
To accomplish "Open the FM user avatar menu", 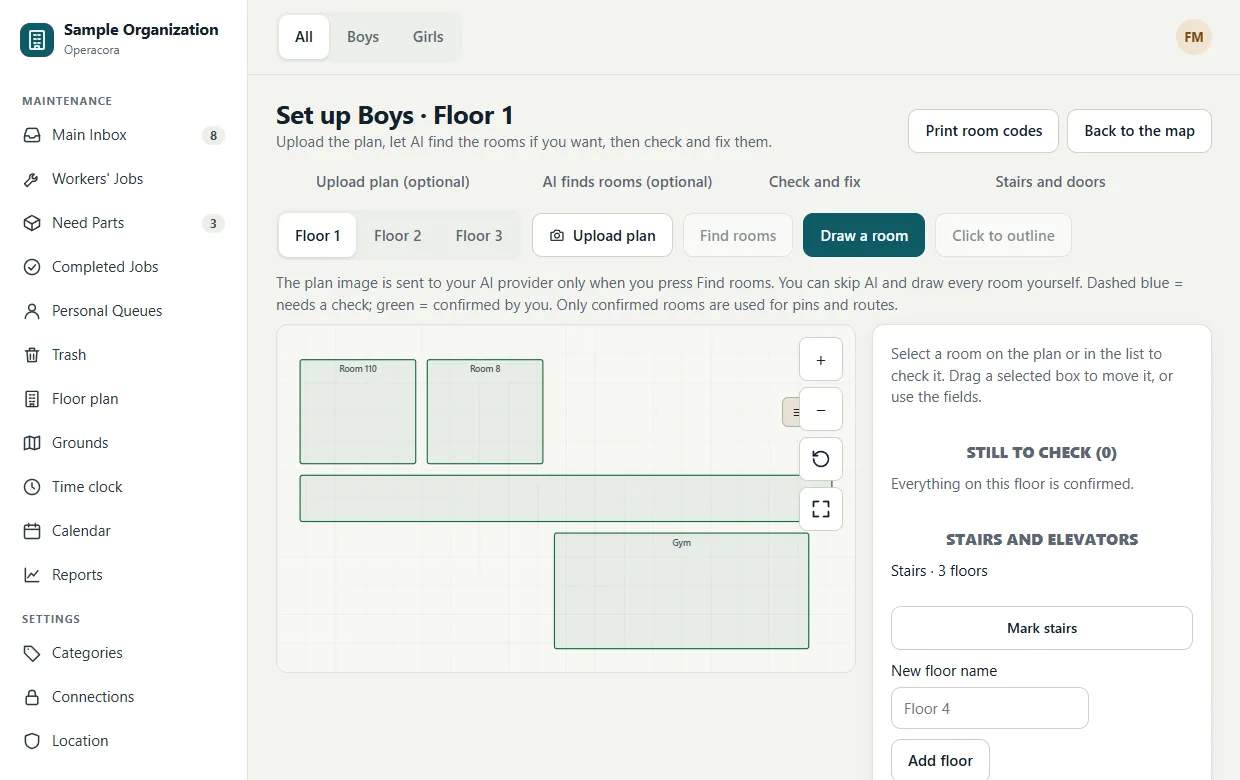I will (x=1193, y=37).
